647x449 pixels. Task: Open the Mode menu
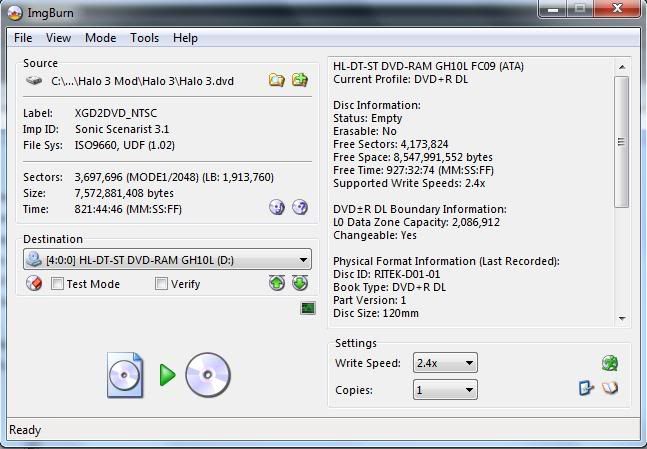click(100, 38)
